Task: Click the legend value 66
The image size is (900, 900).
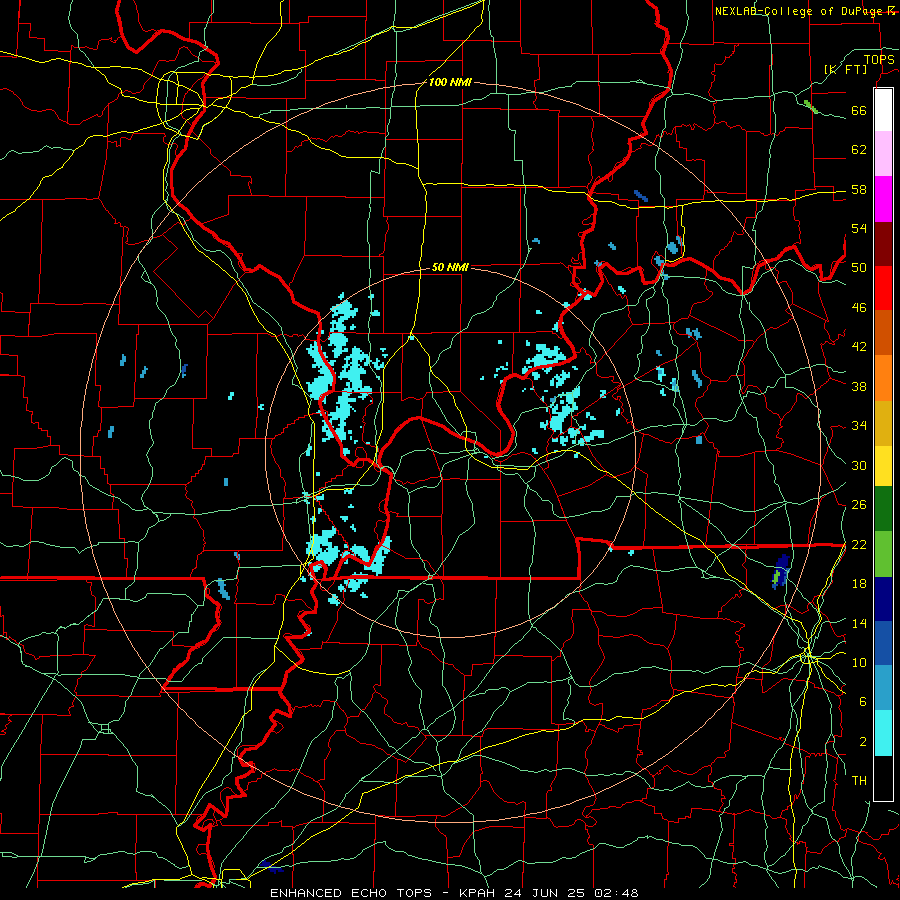Action: [x=859, y=110]
